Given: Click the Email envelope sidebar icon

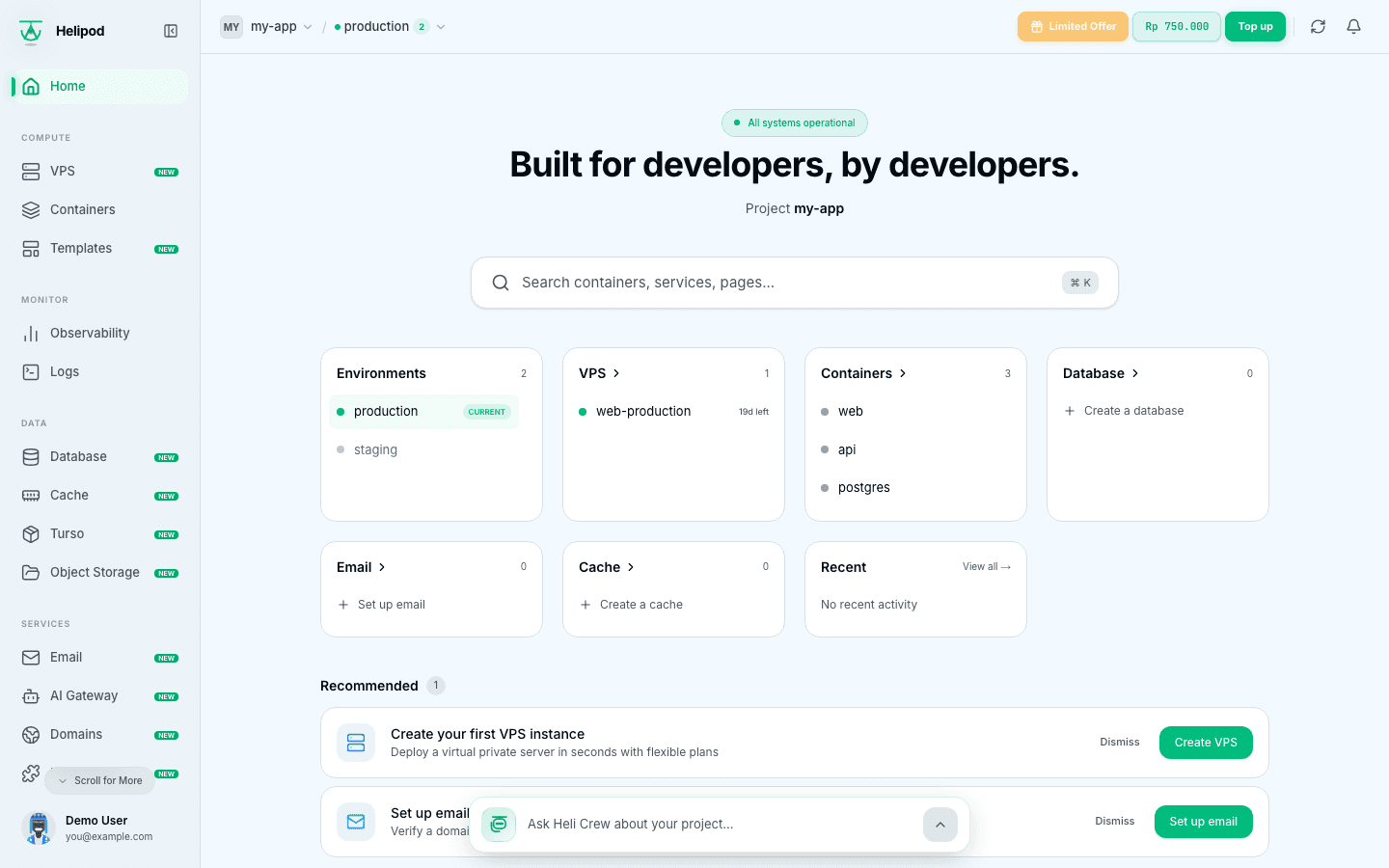Looking at the screenshot, I should (31, 657).
